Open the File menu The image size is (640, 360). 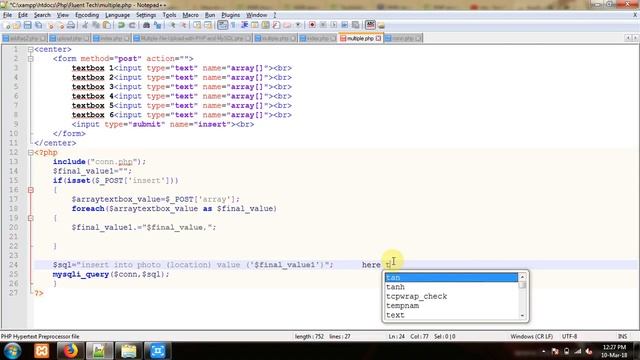coord(7,15)
